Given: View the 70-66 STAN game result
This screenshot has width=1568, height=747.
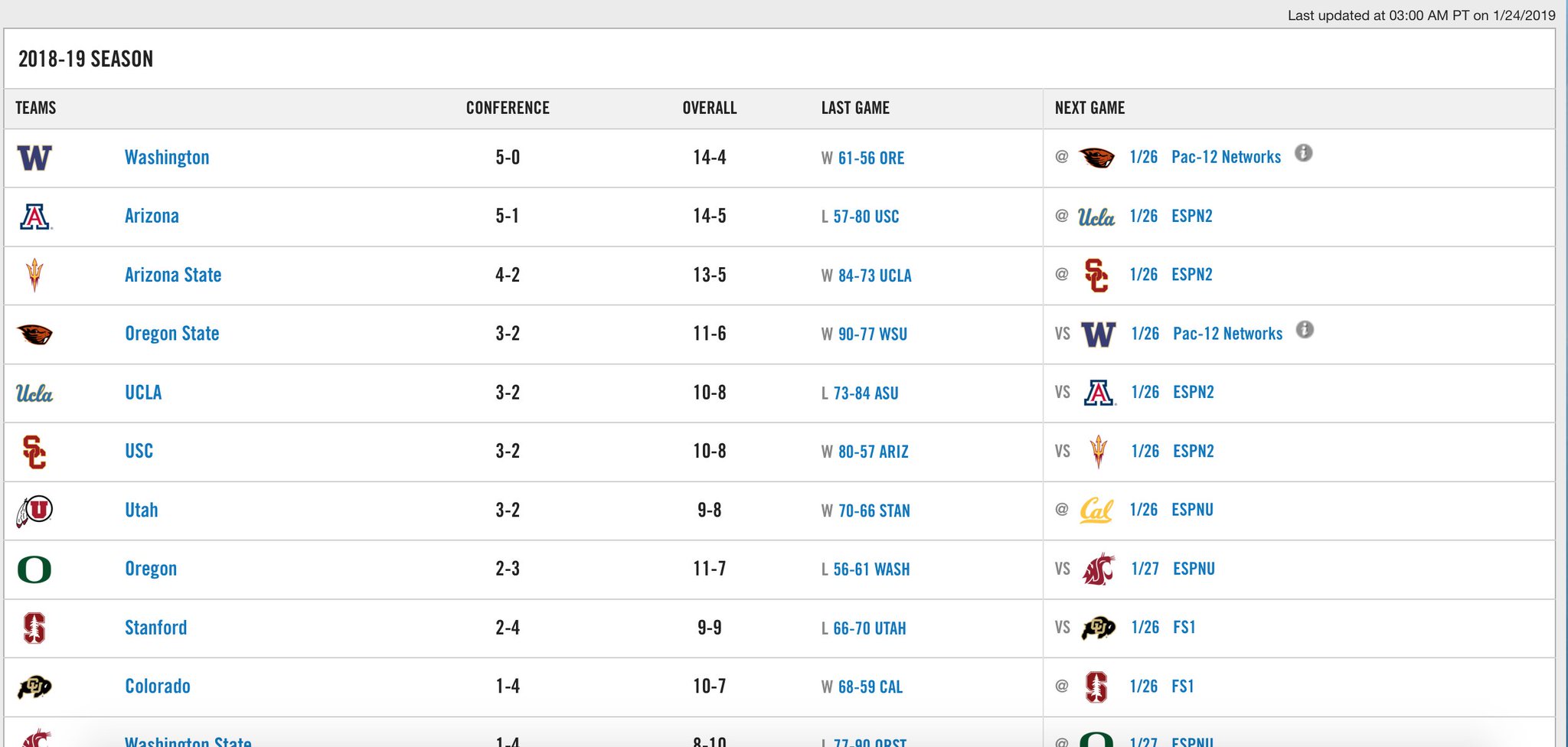Looking at the screenshot, I should click(x=874, y=511).
